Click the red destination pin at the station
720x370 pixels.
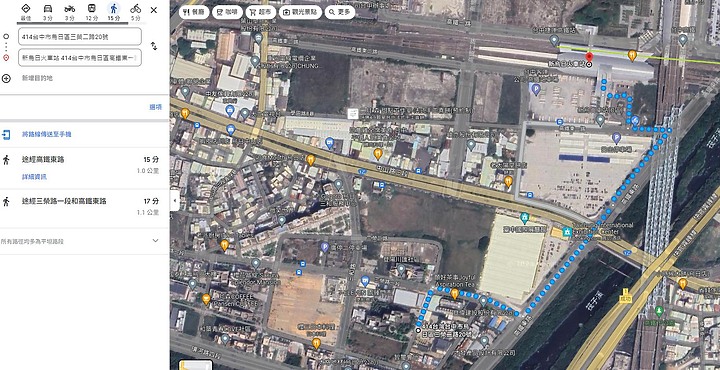click(x=589, y=58)
